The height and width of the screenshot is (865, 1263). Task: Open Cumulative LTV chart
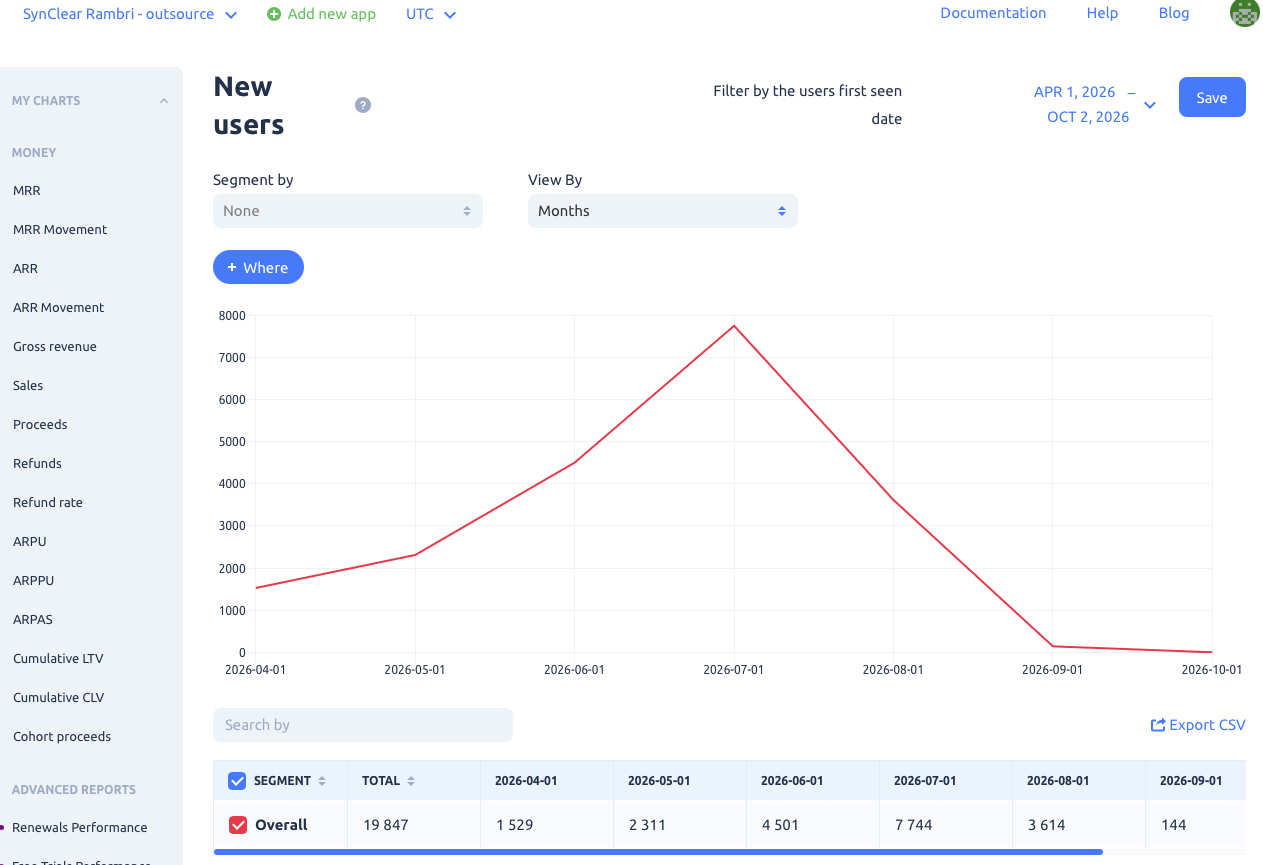click(58, 658)
